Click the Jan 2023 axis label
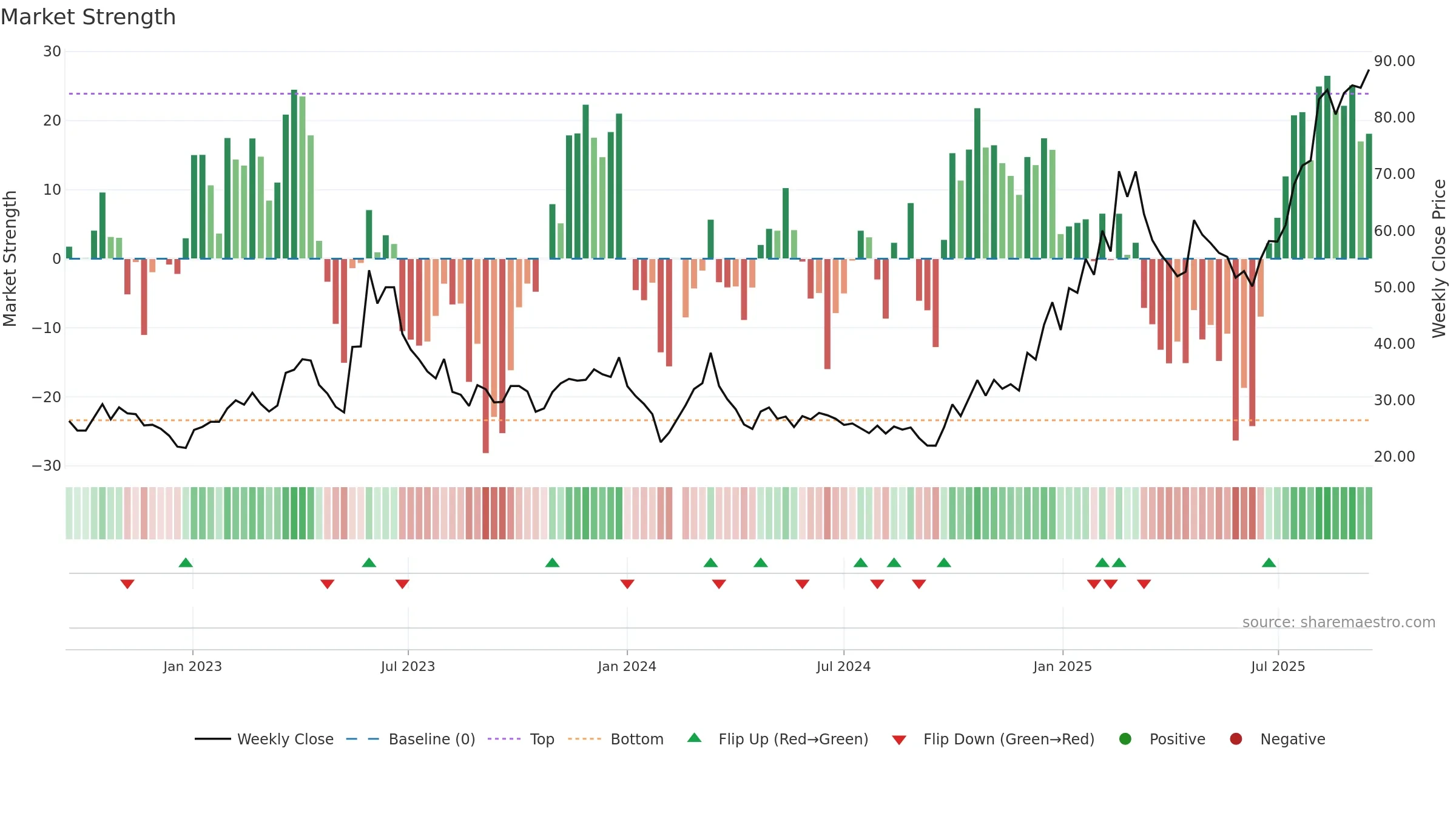 pos(192,666)
